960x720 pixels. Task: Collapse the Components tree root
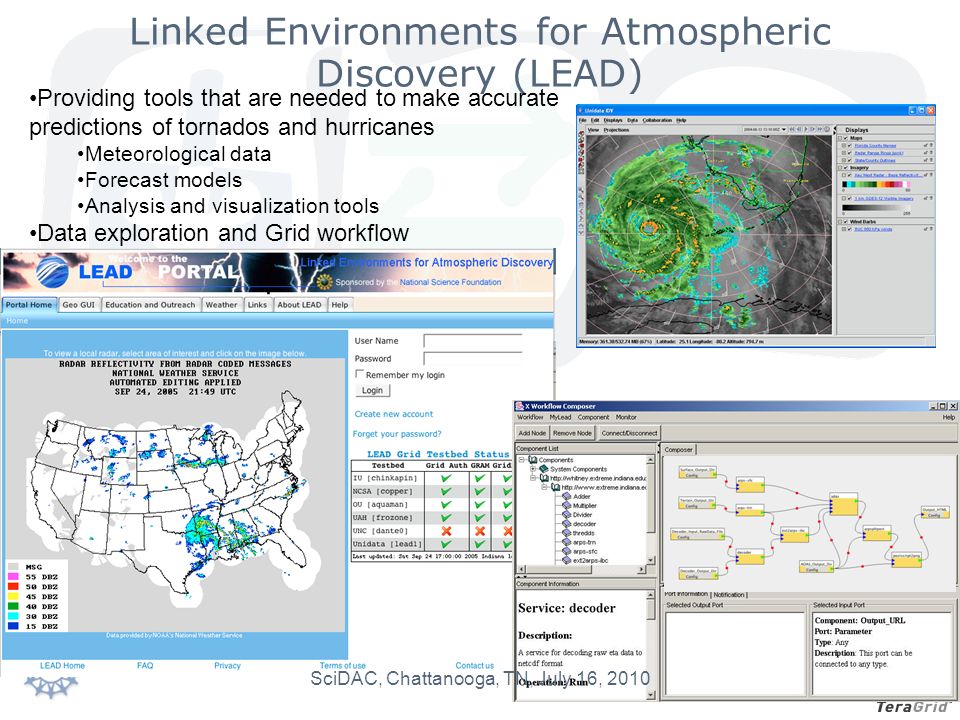(x=522, y=459)
